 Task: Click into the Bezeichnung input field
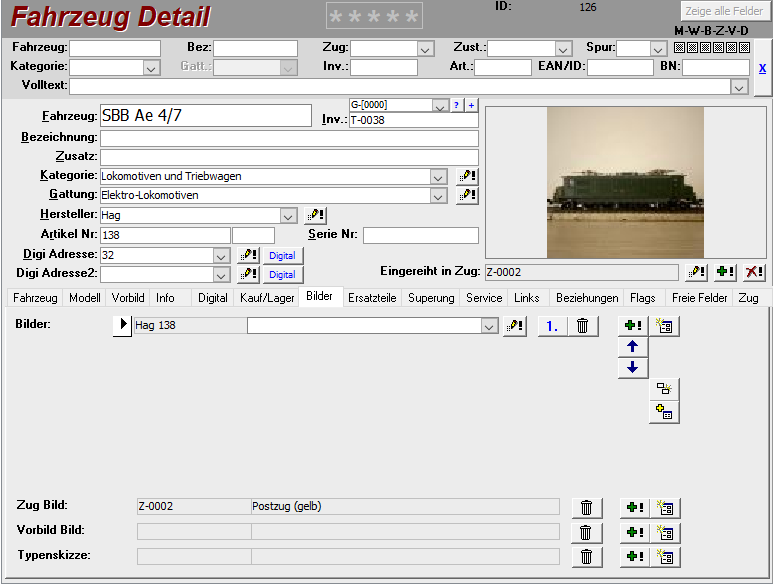tap(289, 138)
